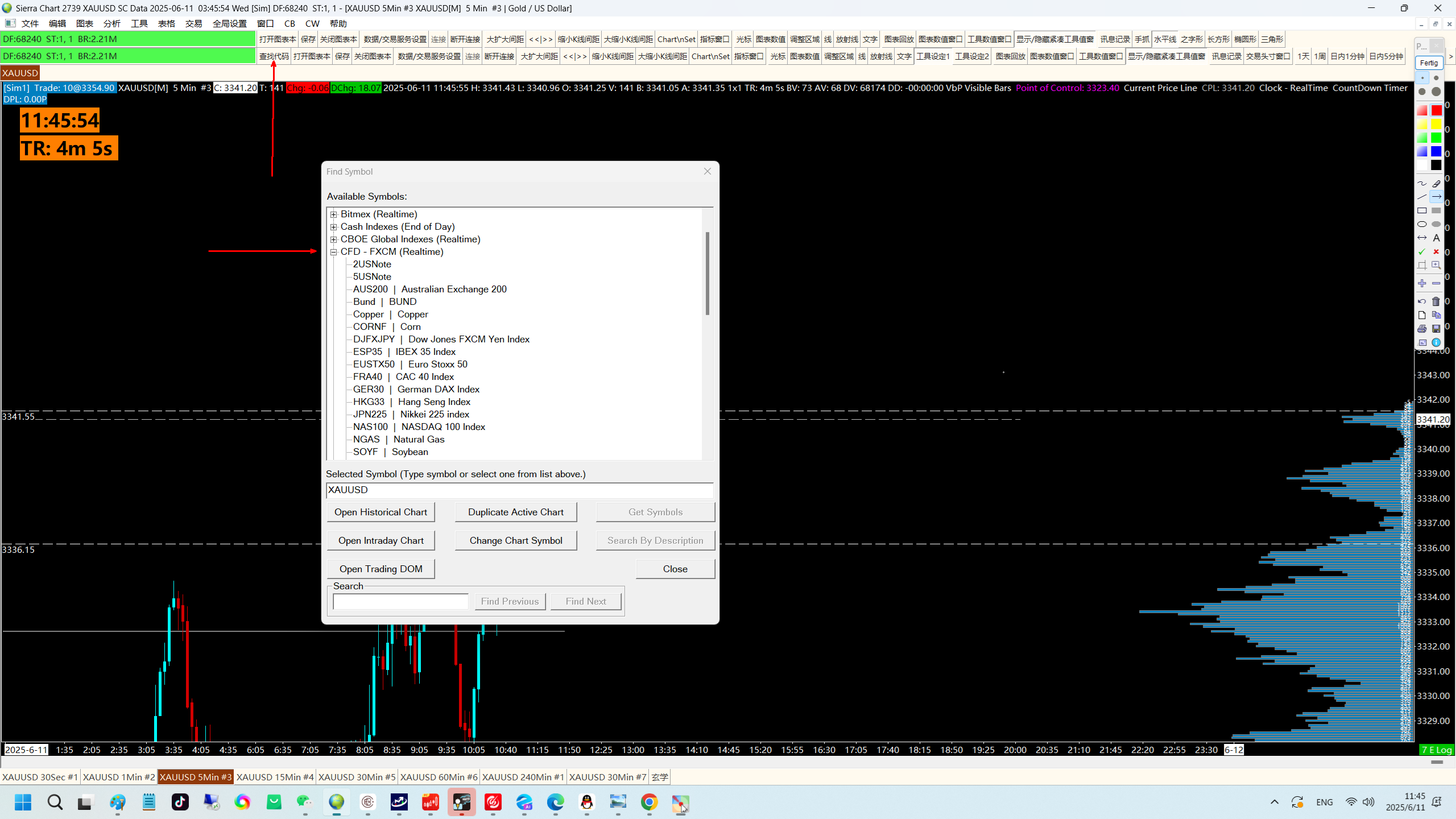Click the trash can clear icon

click(1436, 301)
